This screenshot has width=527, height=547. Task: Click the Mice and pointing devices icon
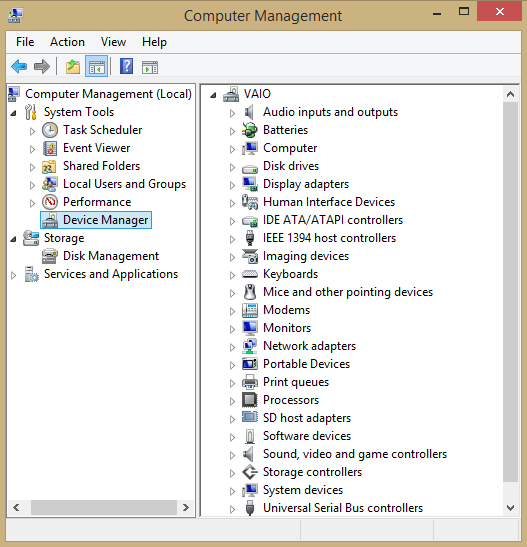pos(250,292)
